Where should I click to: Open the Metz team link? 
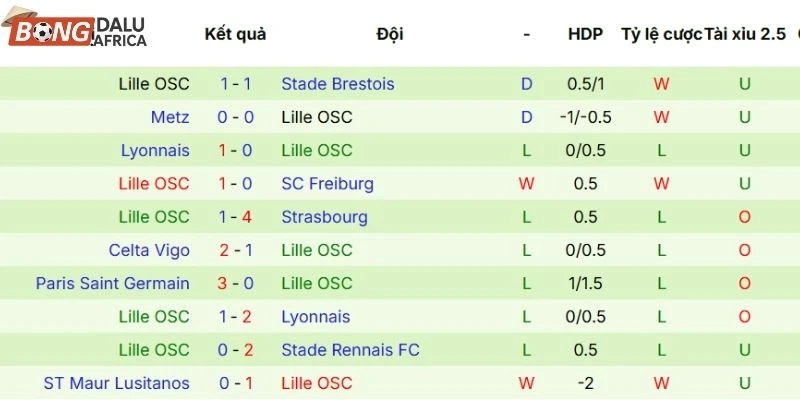170,117
